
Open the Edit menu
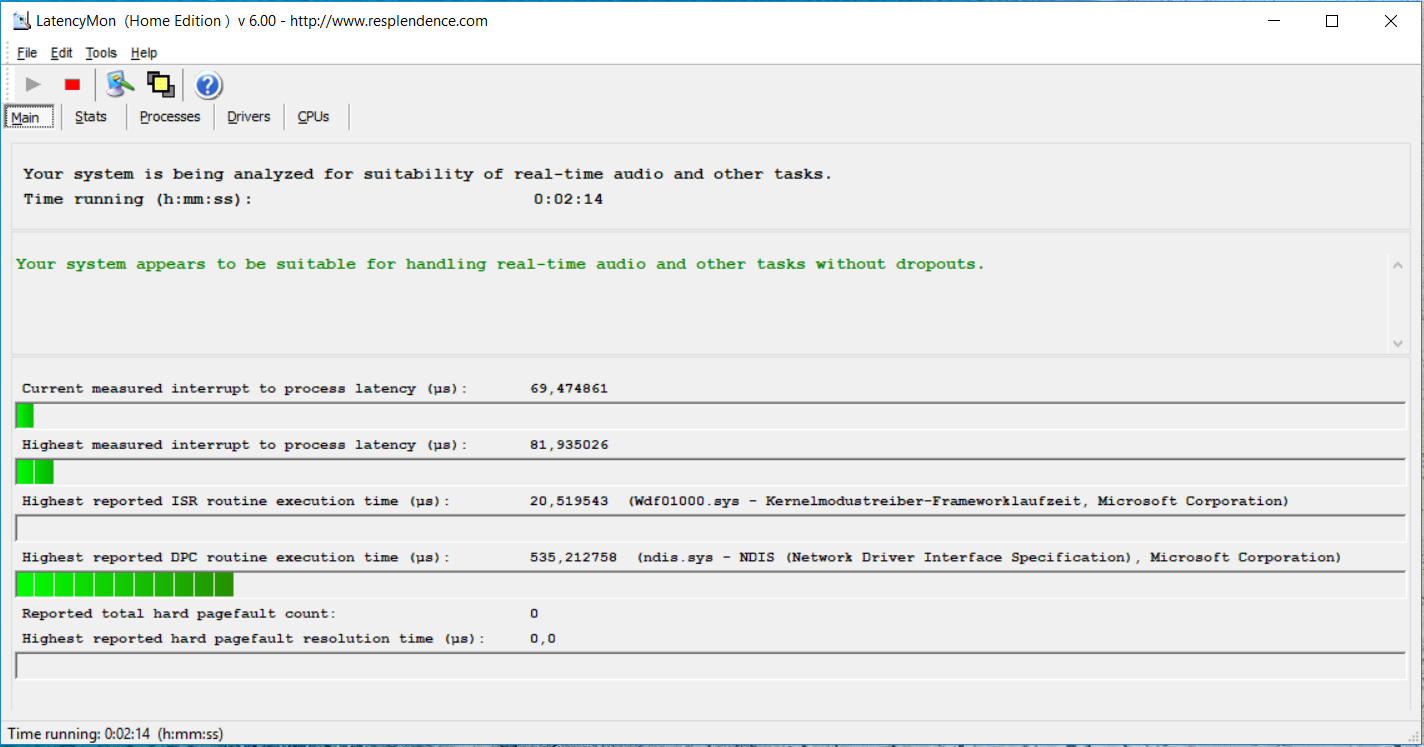click(62, 53)
